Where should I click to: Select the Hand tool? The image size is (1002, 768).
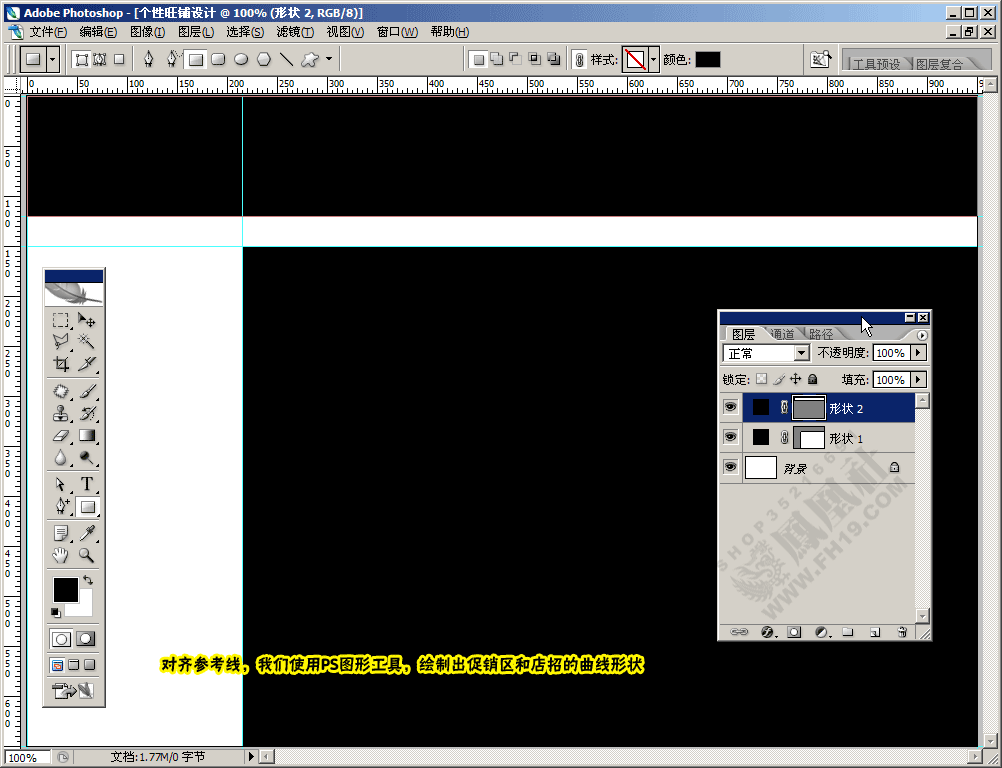61,555
